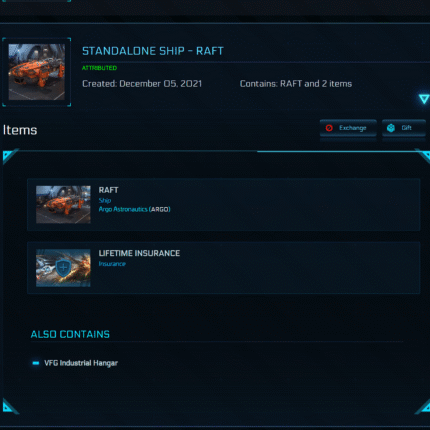Click the ALSO CONTAINS section heading
The image size is (430, 430).
pyautogui.click(x=70, y=334)
